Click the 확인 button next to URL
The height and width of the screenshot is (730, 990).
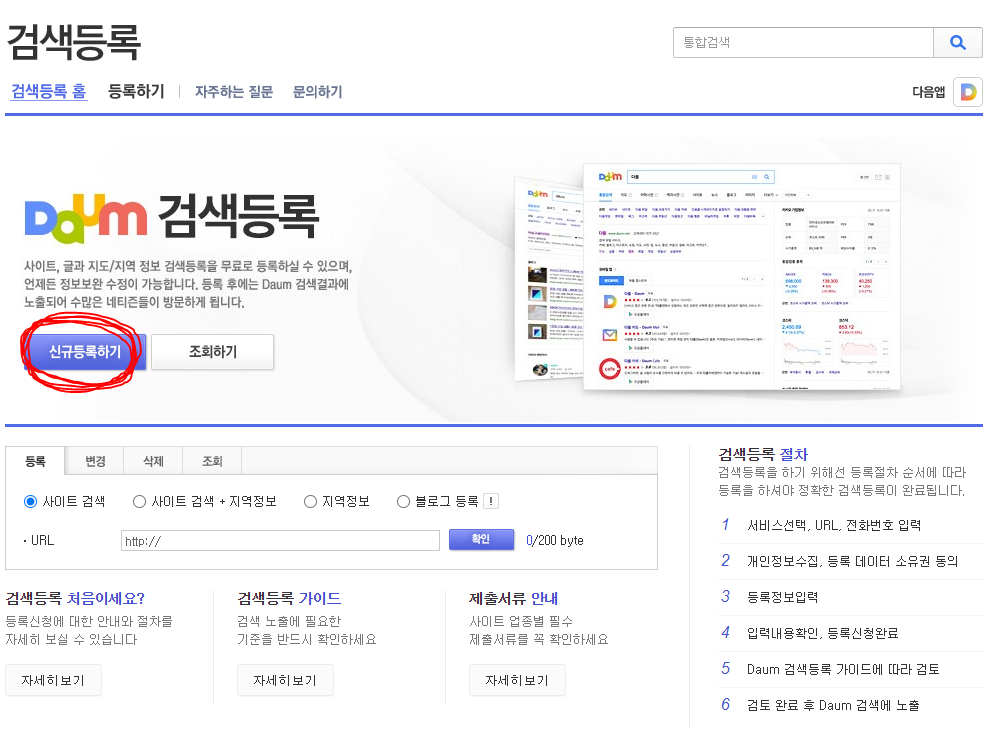click(481, 539)
